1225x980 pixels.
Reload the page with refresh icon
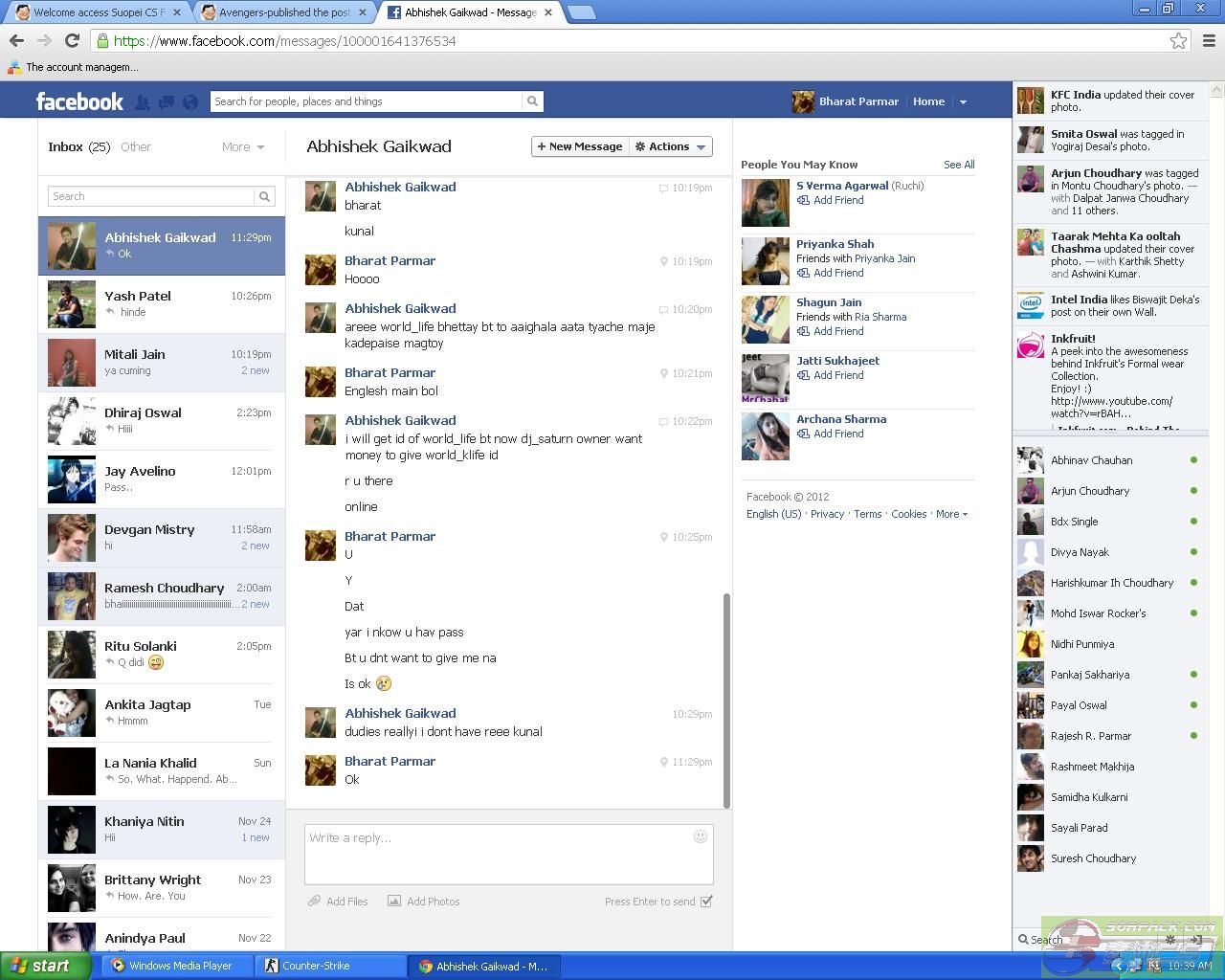click(72, 40)
